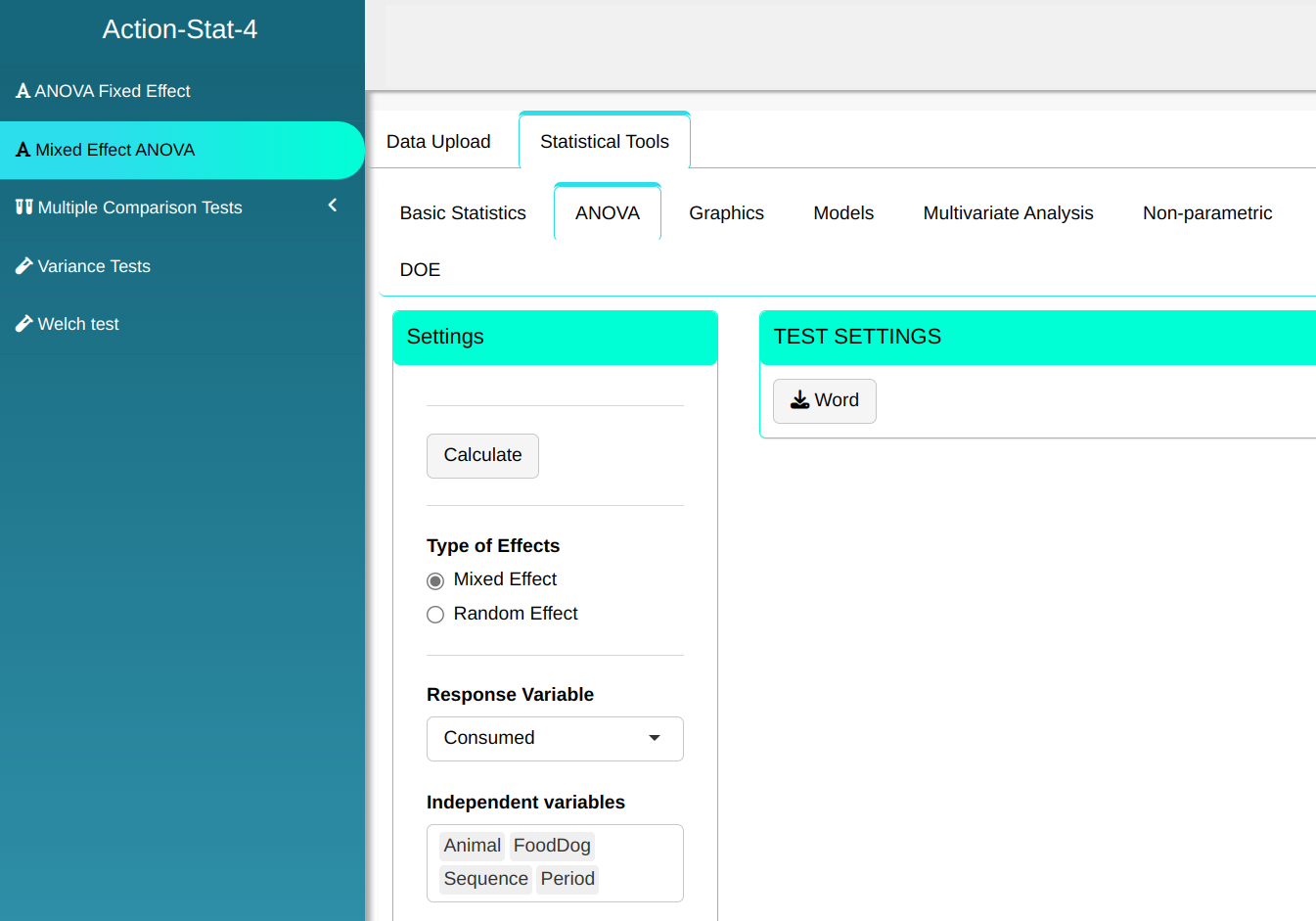Click the Variance Tests eraser icon
Viewport: 1316px width, 921px height.
(24, 266)
